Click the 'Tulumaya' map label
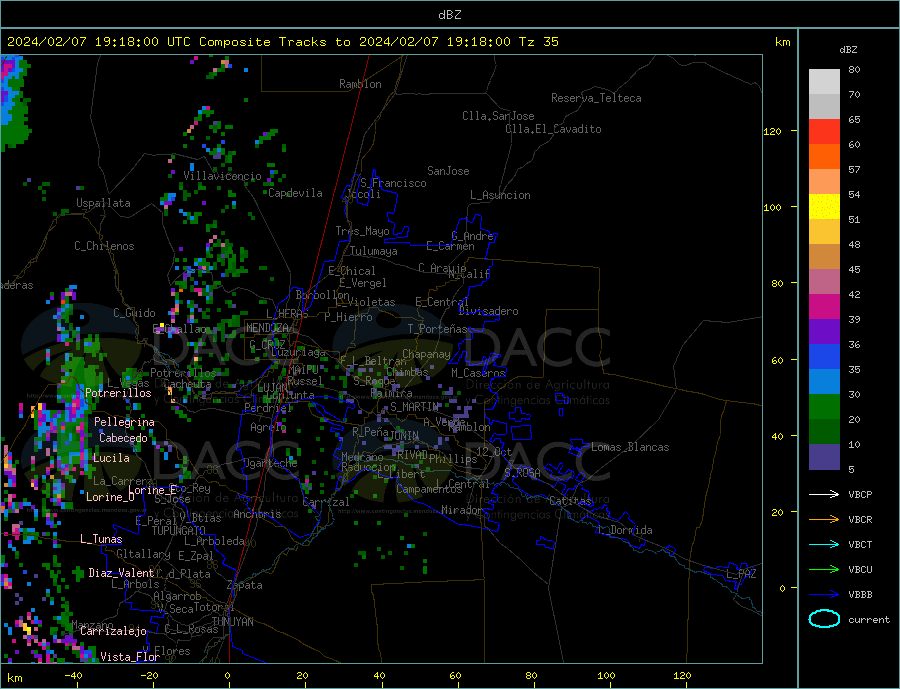 coord(374,251)
